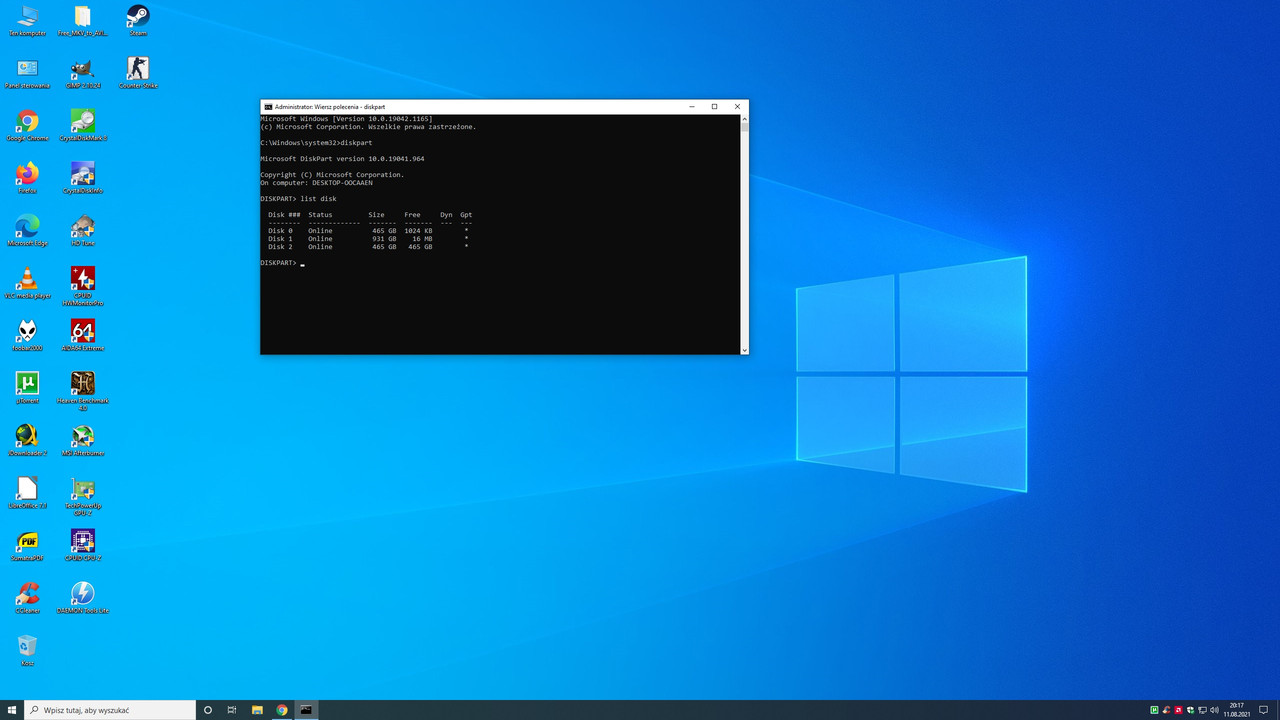Select the CPUID HWMonitorPro shortcut
This screenshot has height=720, width=1280.
[83, 286]
